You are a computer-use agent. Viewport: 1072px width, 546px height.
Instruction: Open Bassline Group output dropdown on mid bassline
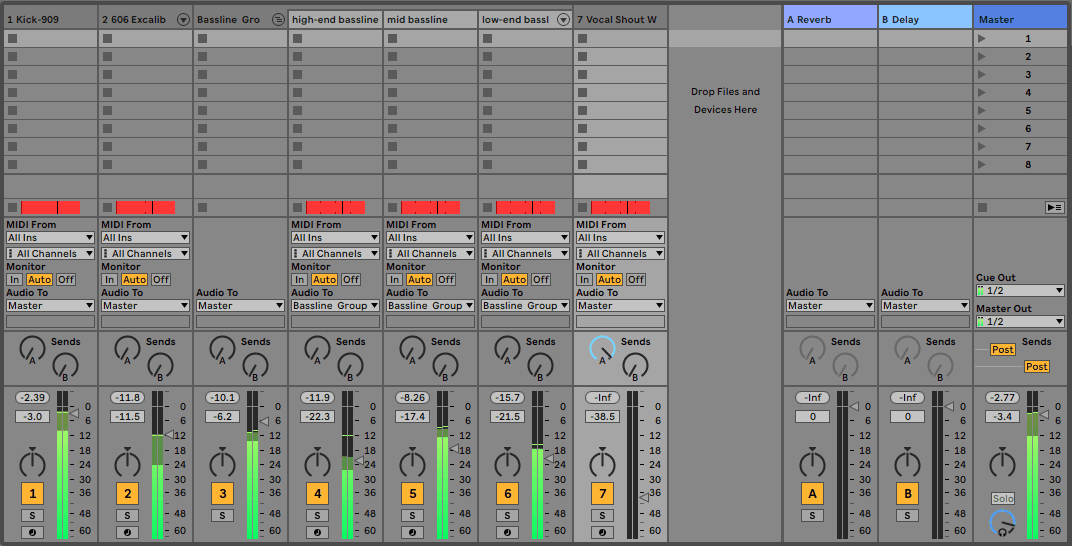(431, 305)
